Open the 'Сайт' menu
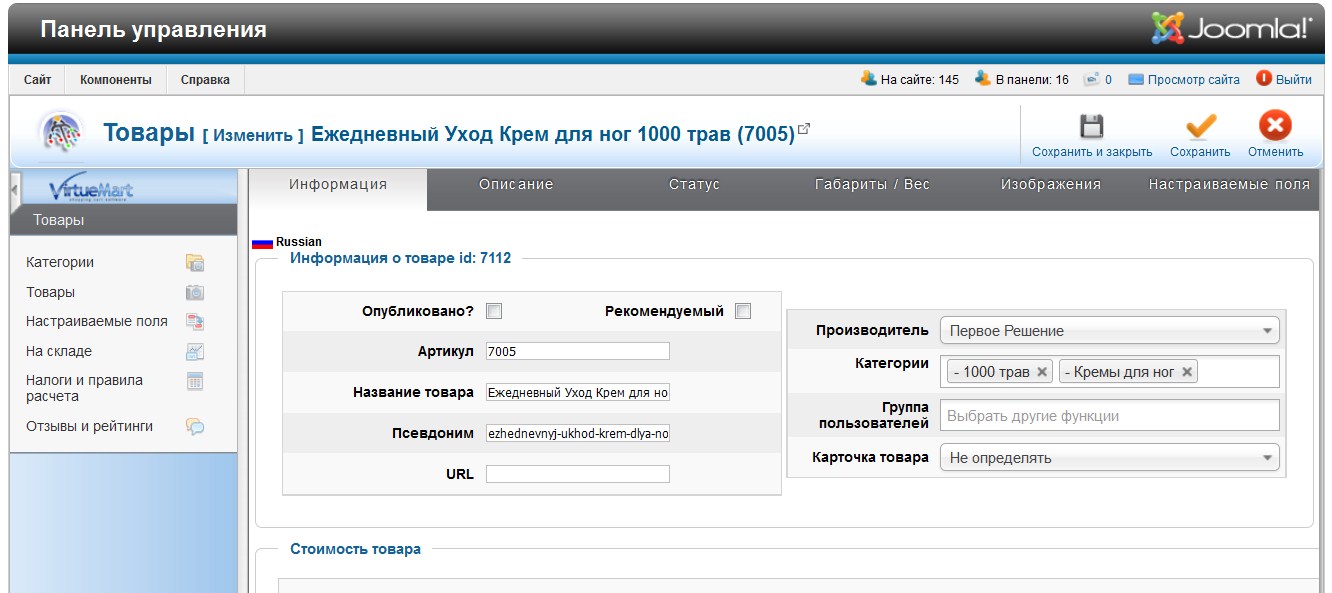The image size is (1332, 593). click(x=38, y=79)
